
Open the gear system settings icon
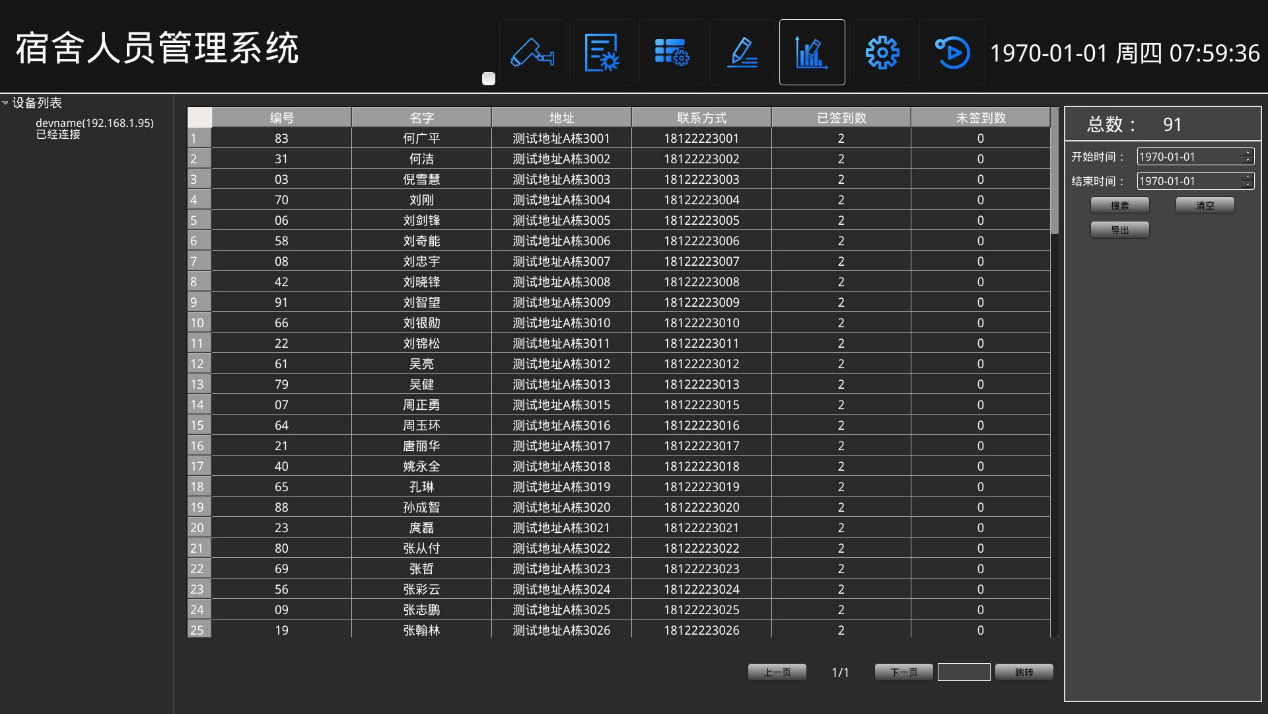882,52
